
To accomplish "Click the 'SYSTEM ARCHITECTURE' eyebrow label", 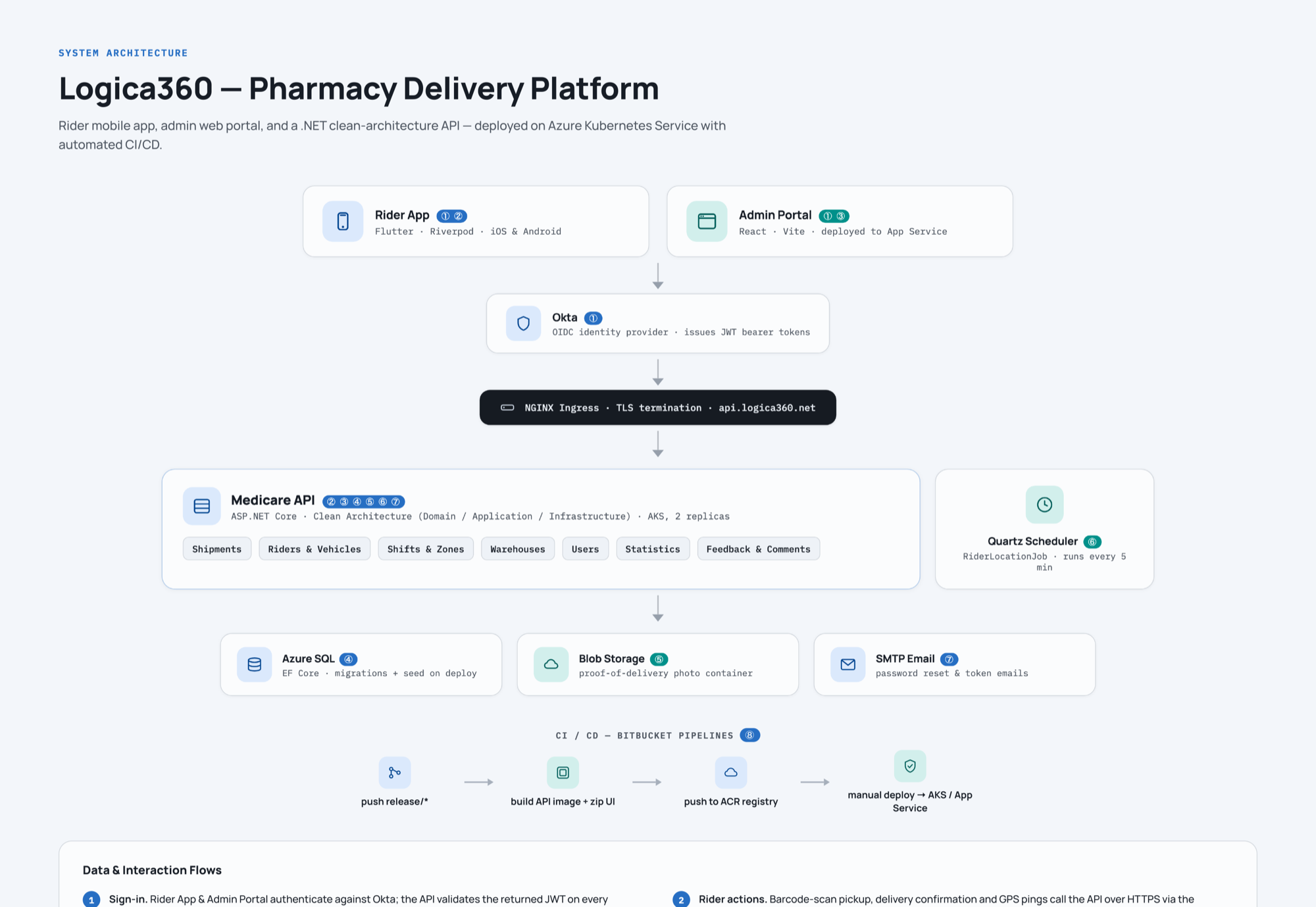I will click(x=123, y=53).
